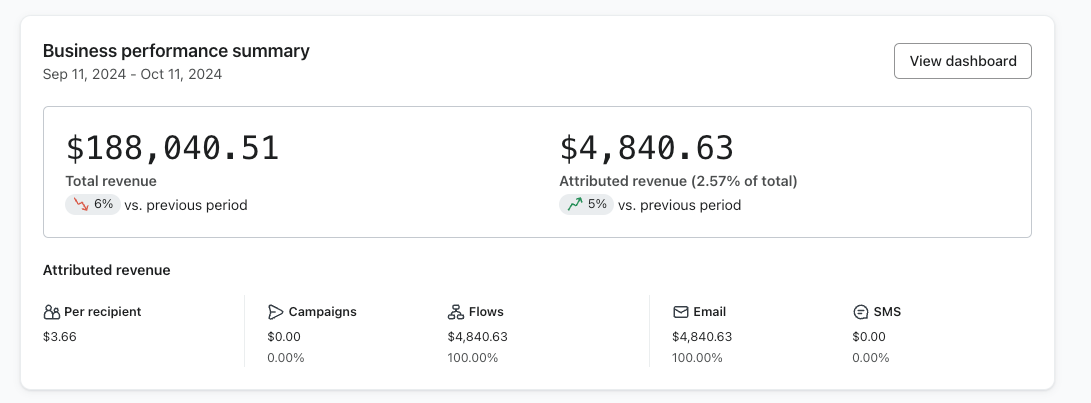Screen dimensions: 1091x403
Task: Select the Sep 11 - Oct 11 date range
Action: point(132,74)
